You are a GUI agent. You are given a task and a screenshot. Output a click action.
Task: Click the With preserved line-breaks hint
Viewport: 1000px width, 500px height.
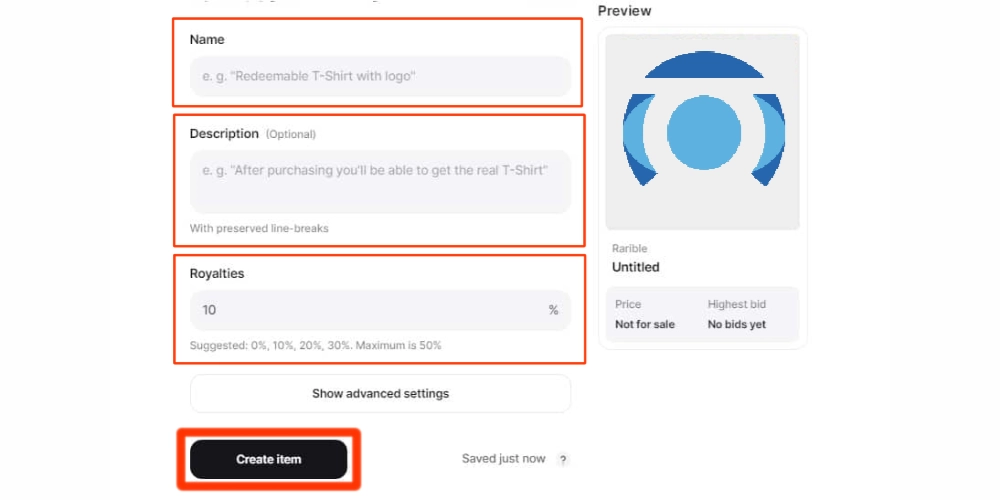coord(259,228)
